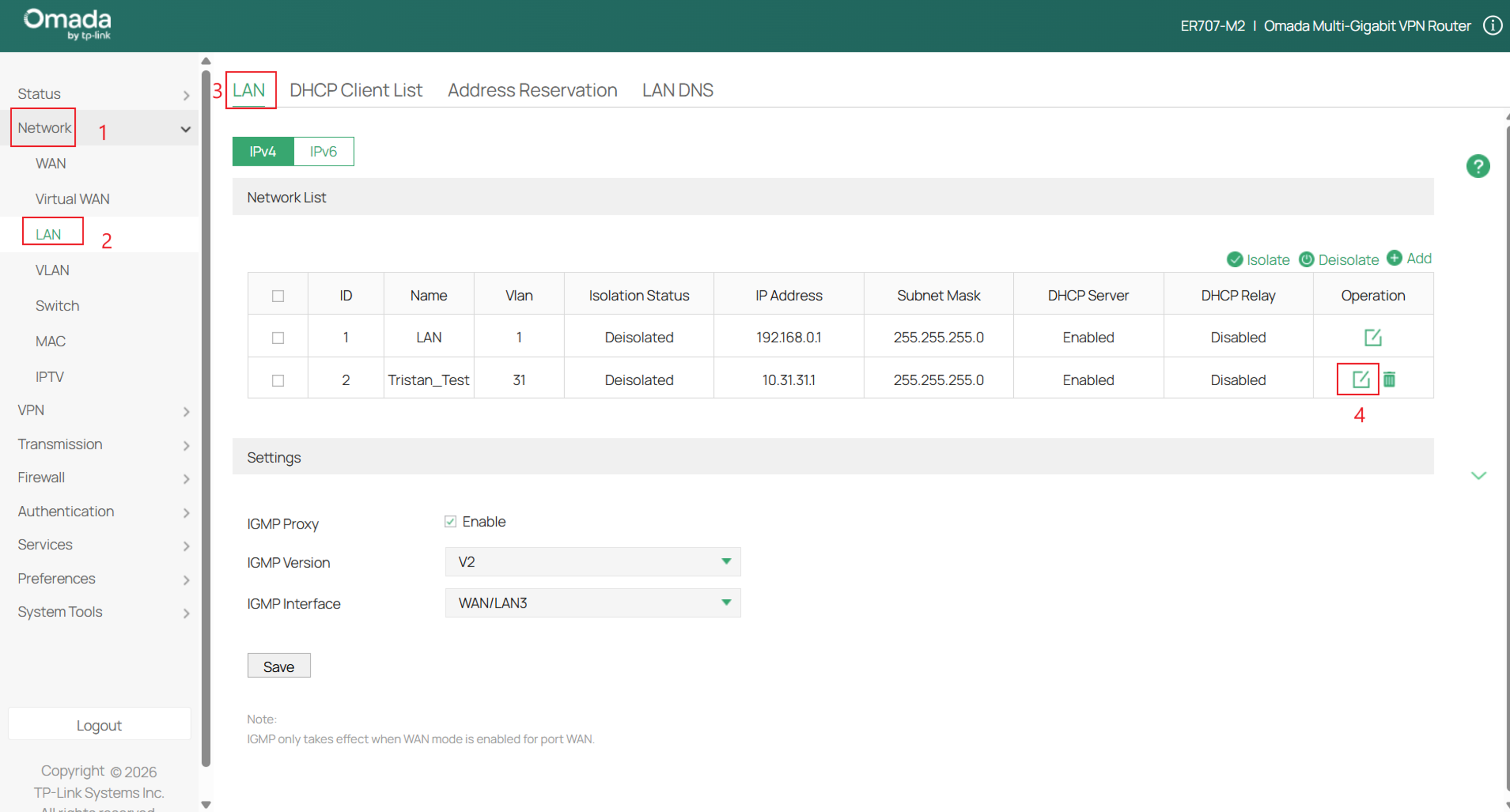This screenshot has height=812, width=1510.
Task: Click the Omada by tp-link logo
Action: point(67,25)
